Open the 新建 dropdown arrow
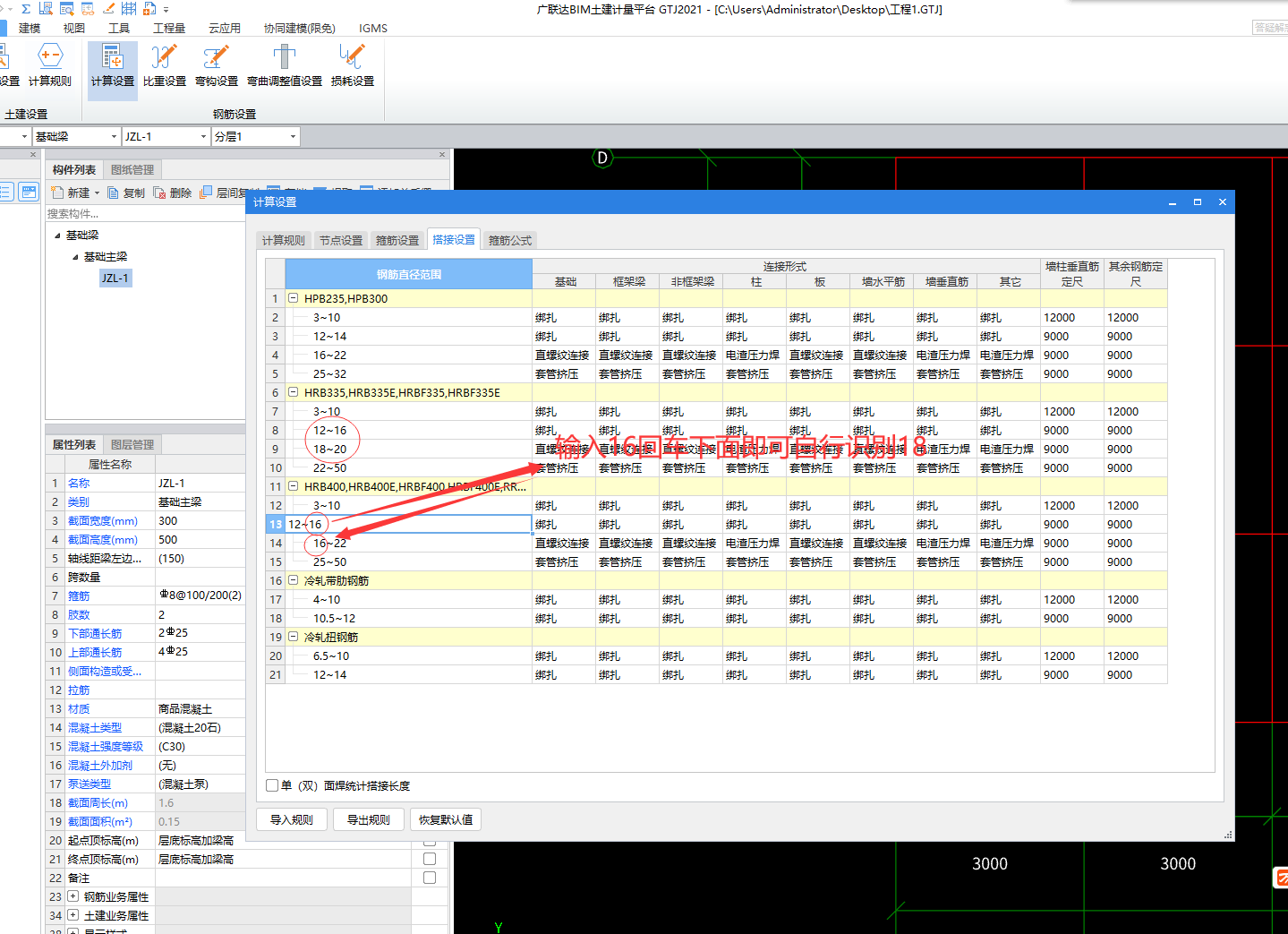1288x934 pixels. click(x=97, y=193)
